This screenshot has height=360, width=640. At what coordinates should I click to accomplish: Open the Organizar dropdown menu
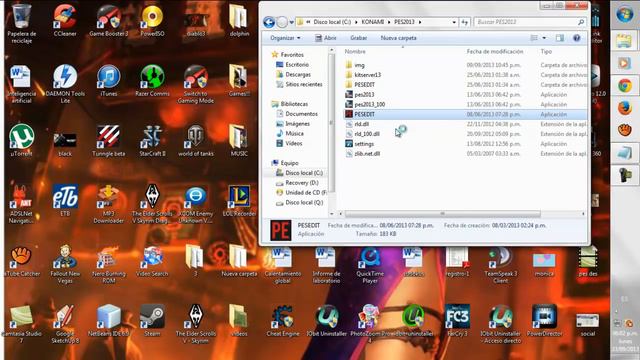pos(285,38)
